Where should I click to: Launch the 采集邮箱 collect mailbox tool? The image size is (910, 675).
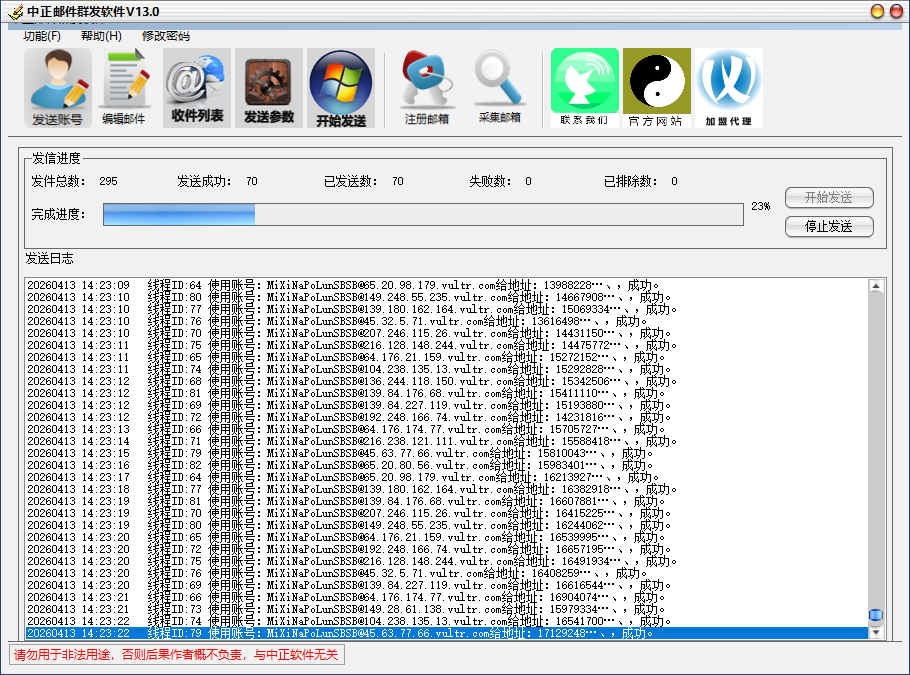click(x=499, y=88)
